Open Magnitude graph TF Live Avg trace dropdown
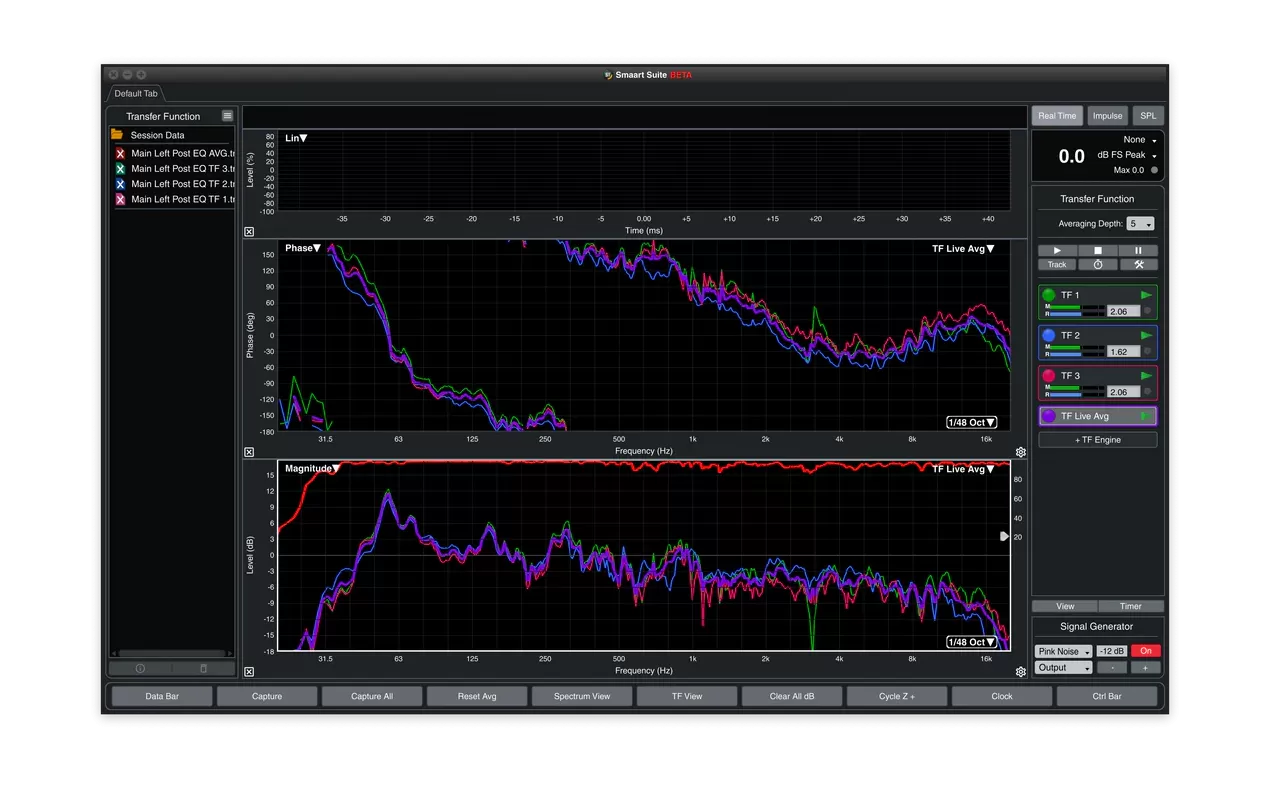The width and height of the screenshot is (1270, 785). [964, 468]
